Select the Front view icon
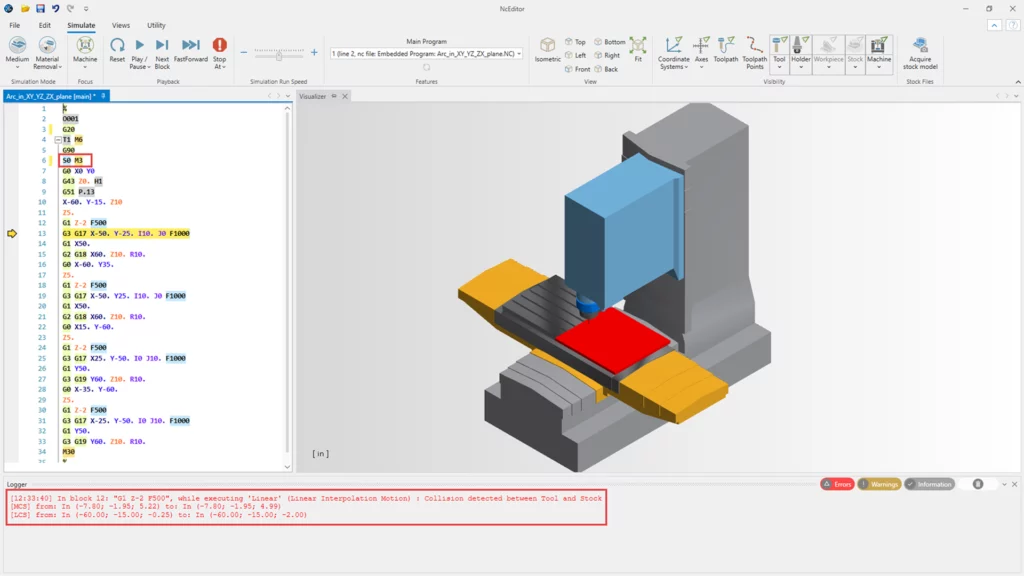1024x576 pixels. click(x=570, y=69)
